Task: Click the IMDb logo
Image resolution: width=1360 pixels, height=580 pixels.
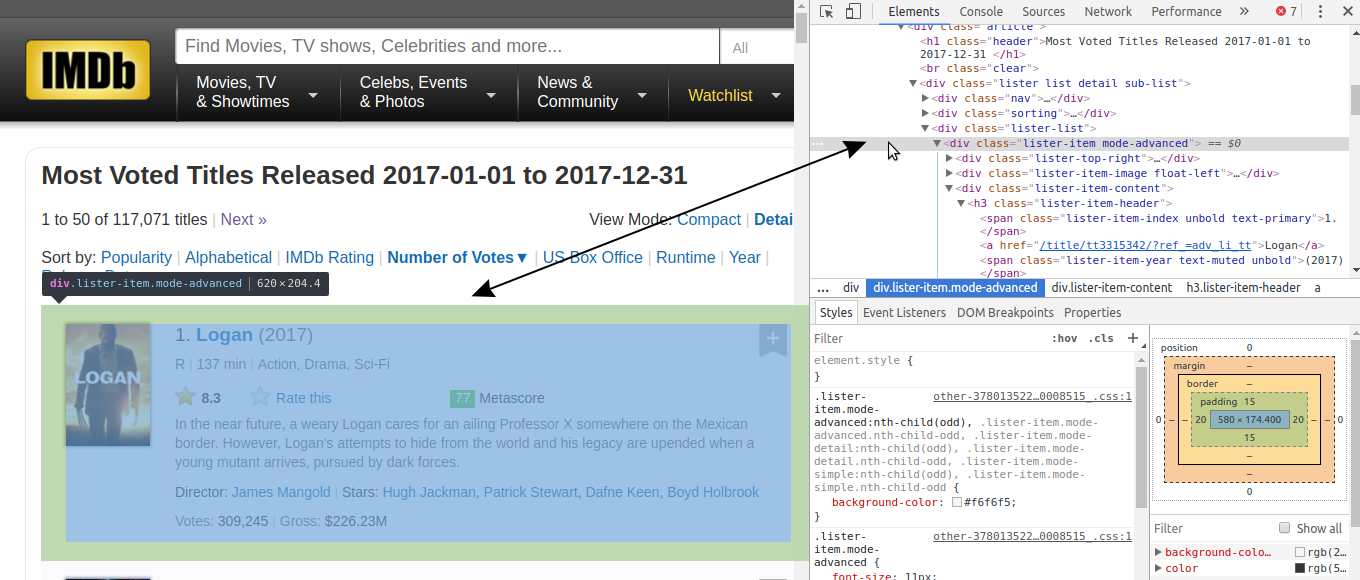Action: [88, 70]
